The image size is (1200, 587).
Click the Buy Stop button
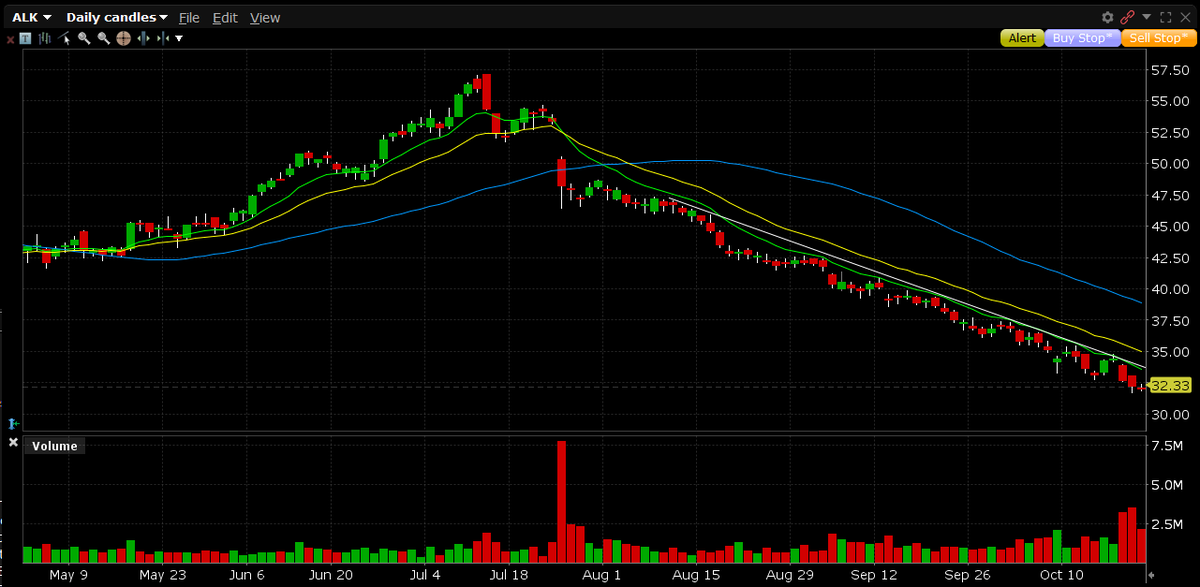tap(1082, 38)
